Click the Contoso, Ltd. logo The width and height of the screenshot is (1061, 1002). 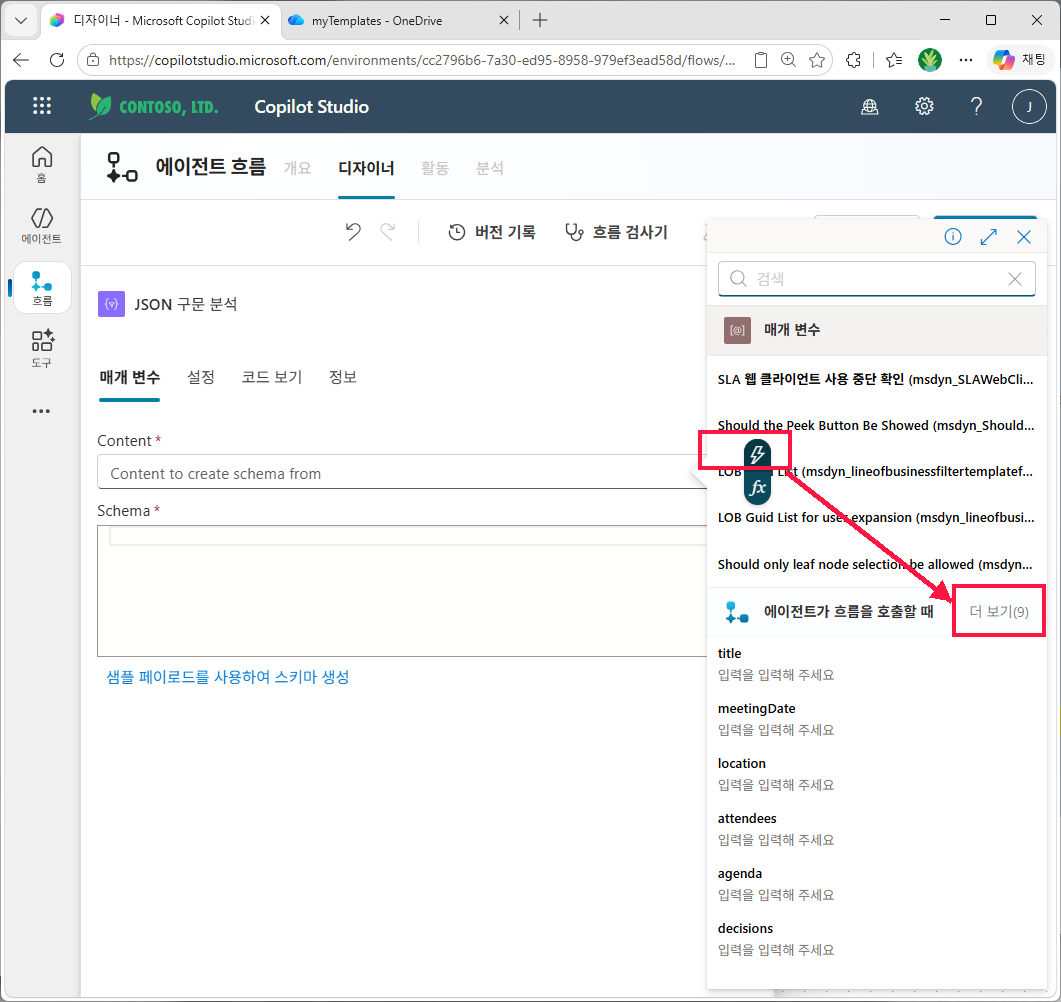154,106
